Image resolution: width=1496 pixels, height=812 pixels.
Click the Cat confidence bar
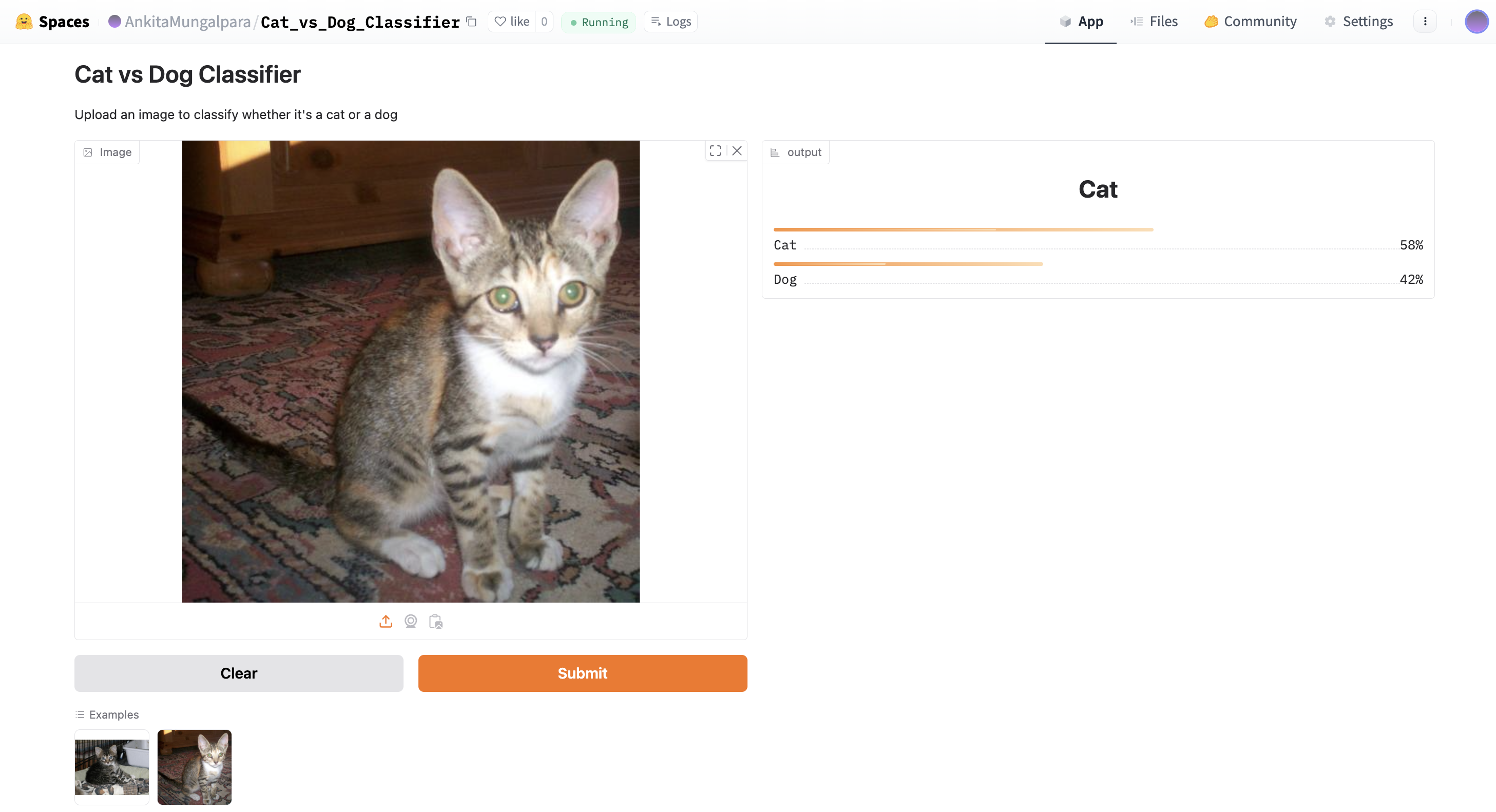pos(963,230)
